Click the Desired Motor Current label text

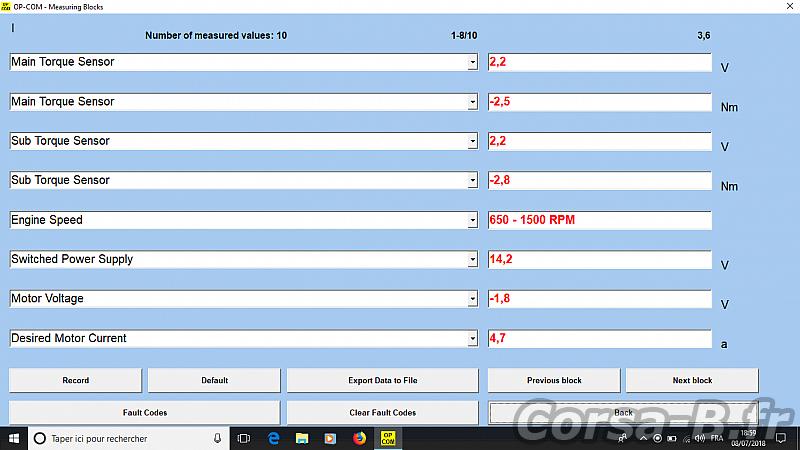coord(69,338)
